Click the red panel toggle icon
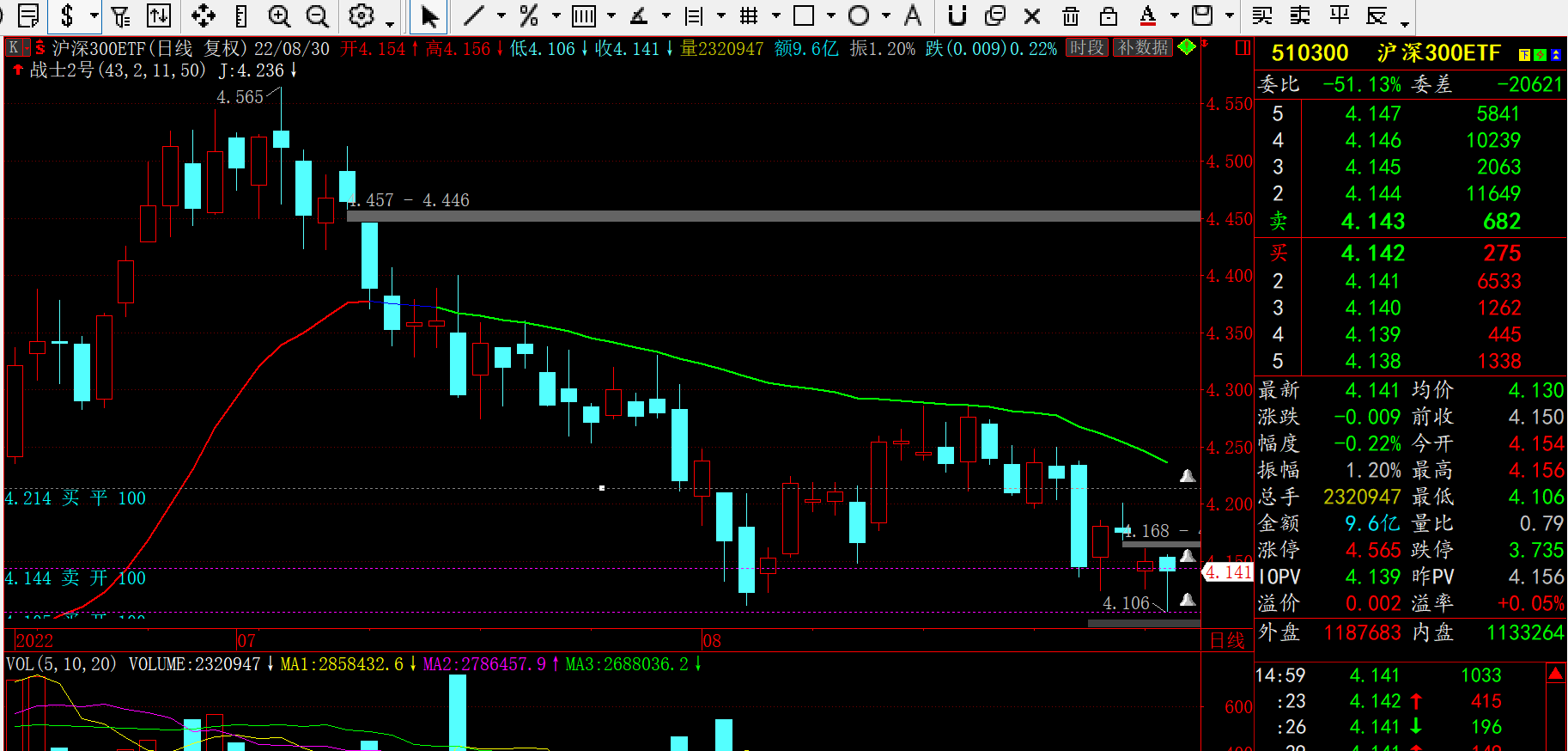The width and height of the screenshot is (1568, 751). click(1243, 48)
